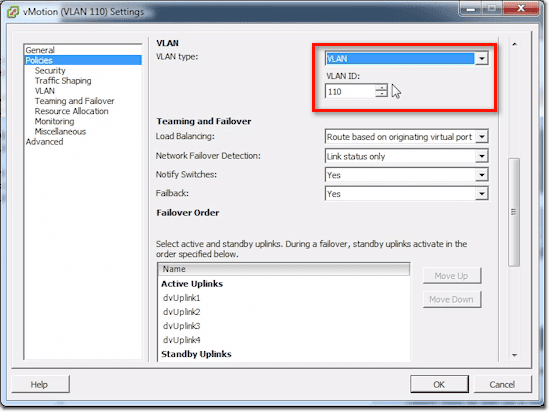
Task: Click into the VLAN ID input field
Action: (350, 91)
